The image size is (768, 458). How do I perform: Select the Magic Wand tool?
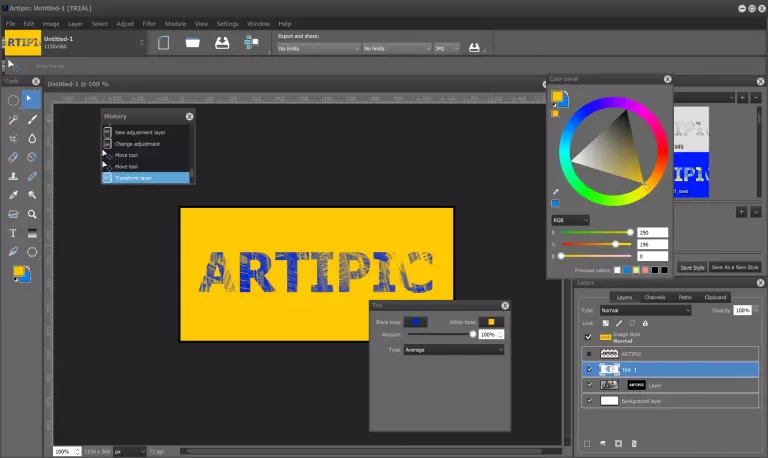(x=13, y=118)
